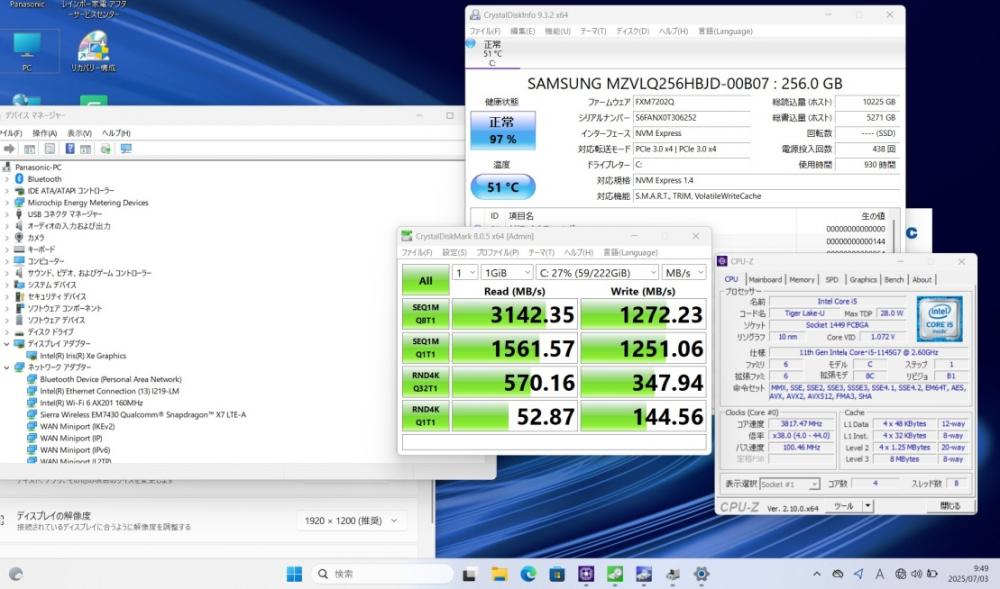Screen dimensions: 1000x589
Task: Open 表示(V) menu in Device Manager
Action: (x=79, y=133)
